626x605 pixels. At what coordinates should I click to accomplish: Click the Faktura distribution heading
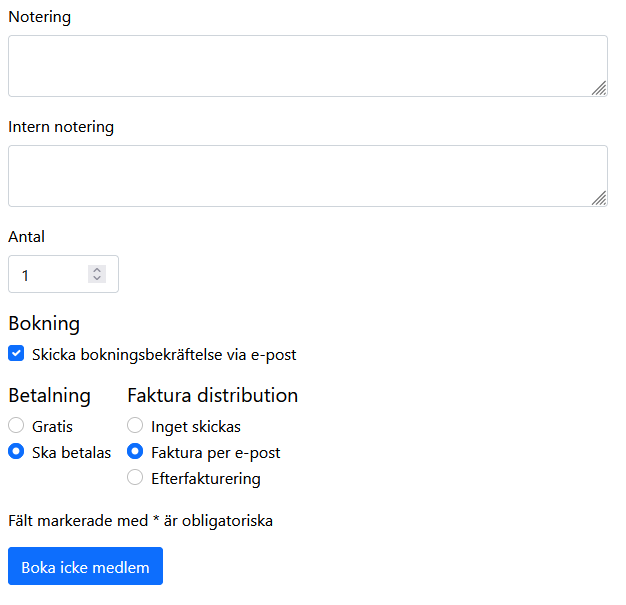(x=213, y=396)
